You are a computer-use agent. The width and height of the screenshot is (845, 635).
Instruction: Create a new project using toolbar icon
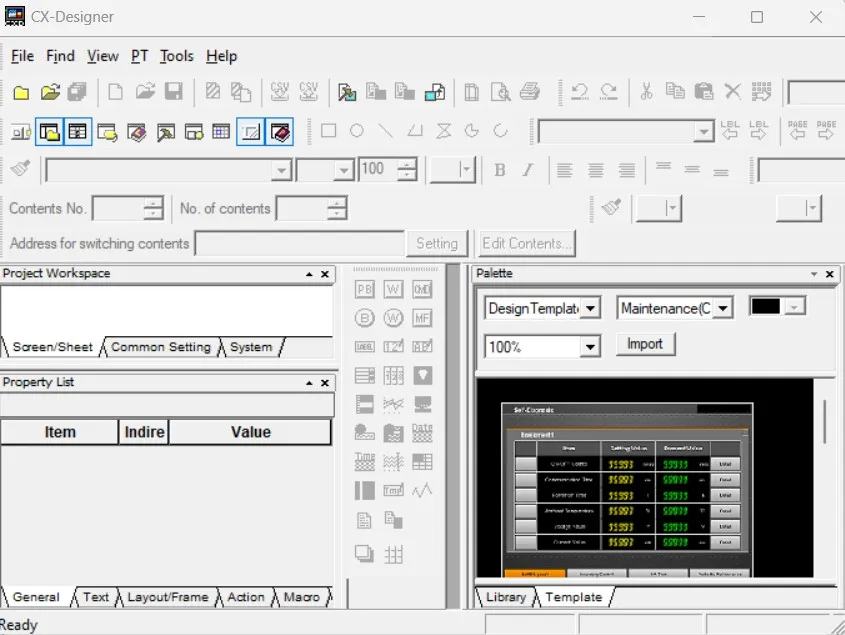click(x=20, y=92)
